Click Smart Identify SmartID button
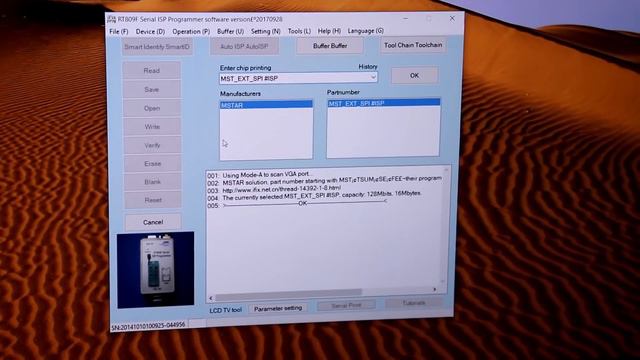This screenshot has height=360, width=640. 157,47
